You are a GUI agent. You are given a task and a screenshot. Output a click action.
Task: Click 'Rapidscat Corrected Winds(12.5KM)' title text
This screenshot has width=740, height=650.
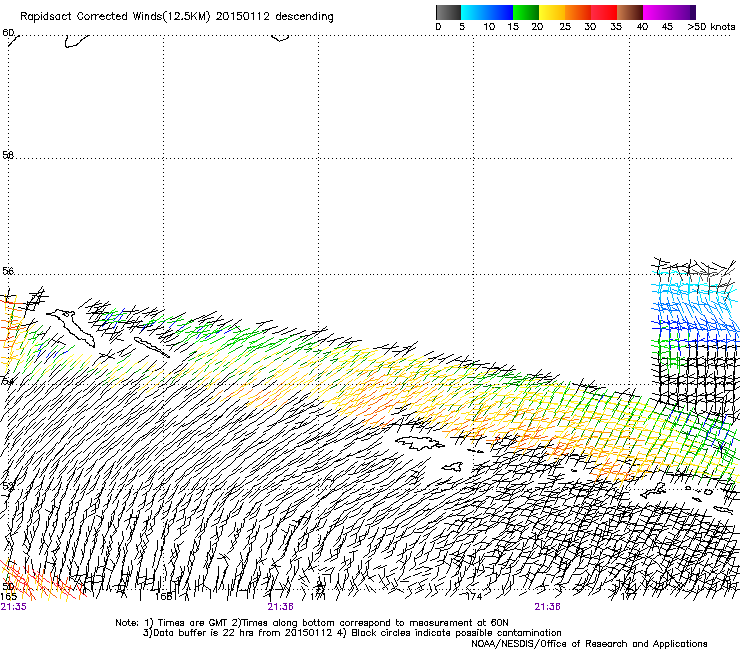click(115, 17)
